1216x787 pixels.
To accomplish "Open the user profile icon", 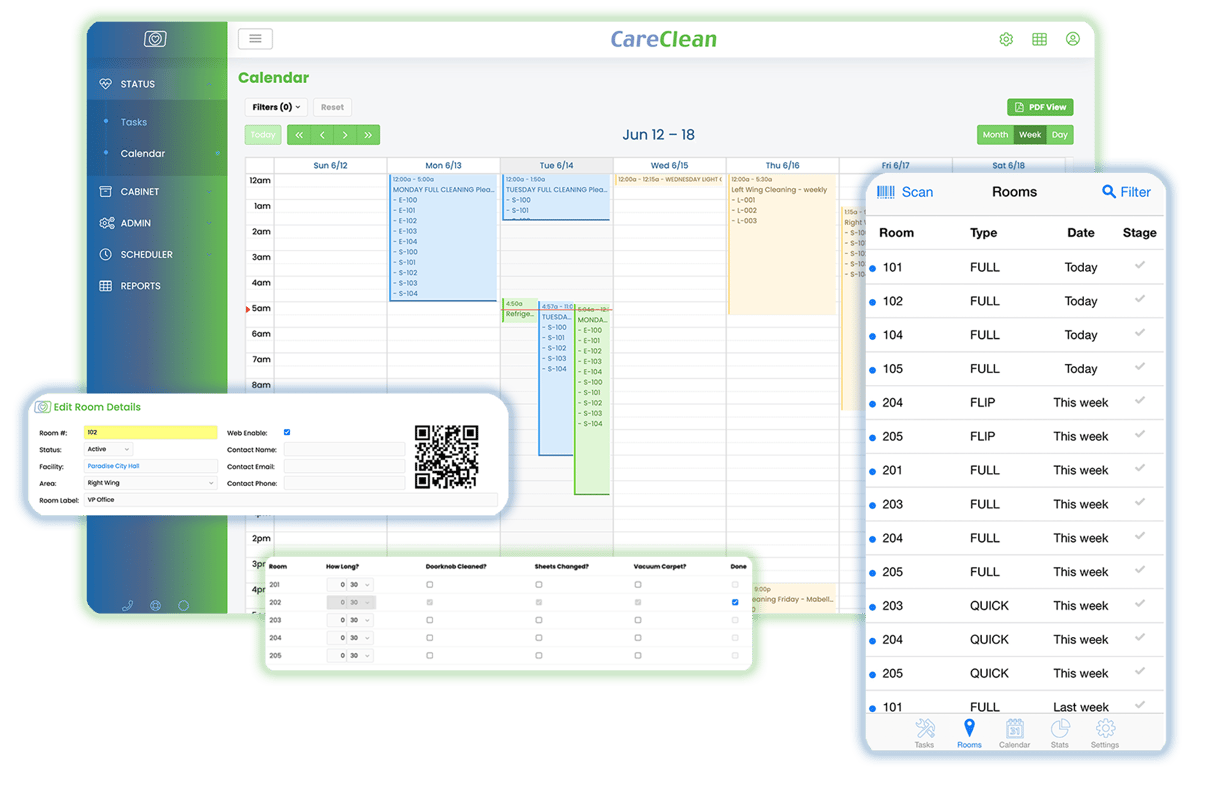I will coord(1072,39).
